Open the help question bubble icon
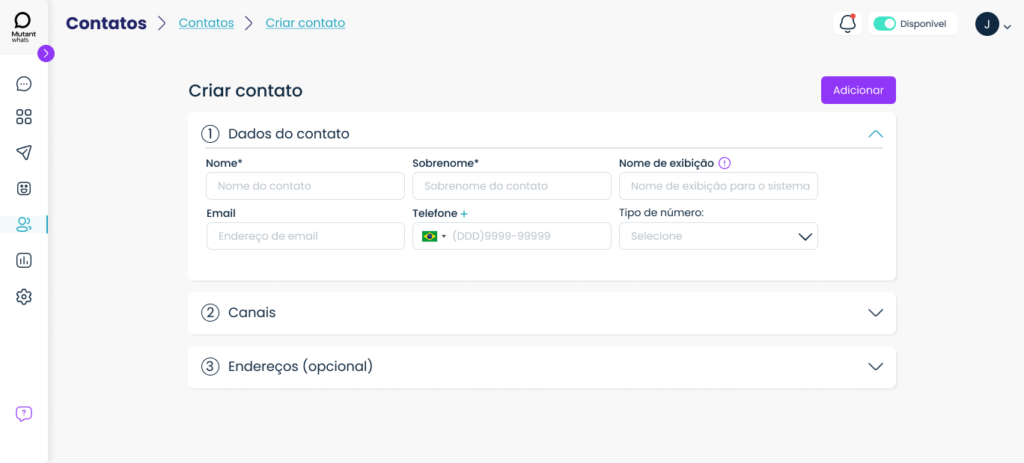Image resolution: width=1024 pixels, height=463 pixels. 24,414
